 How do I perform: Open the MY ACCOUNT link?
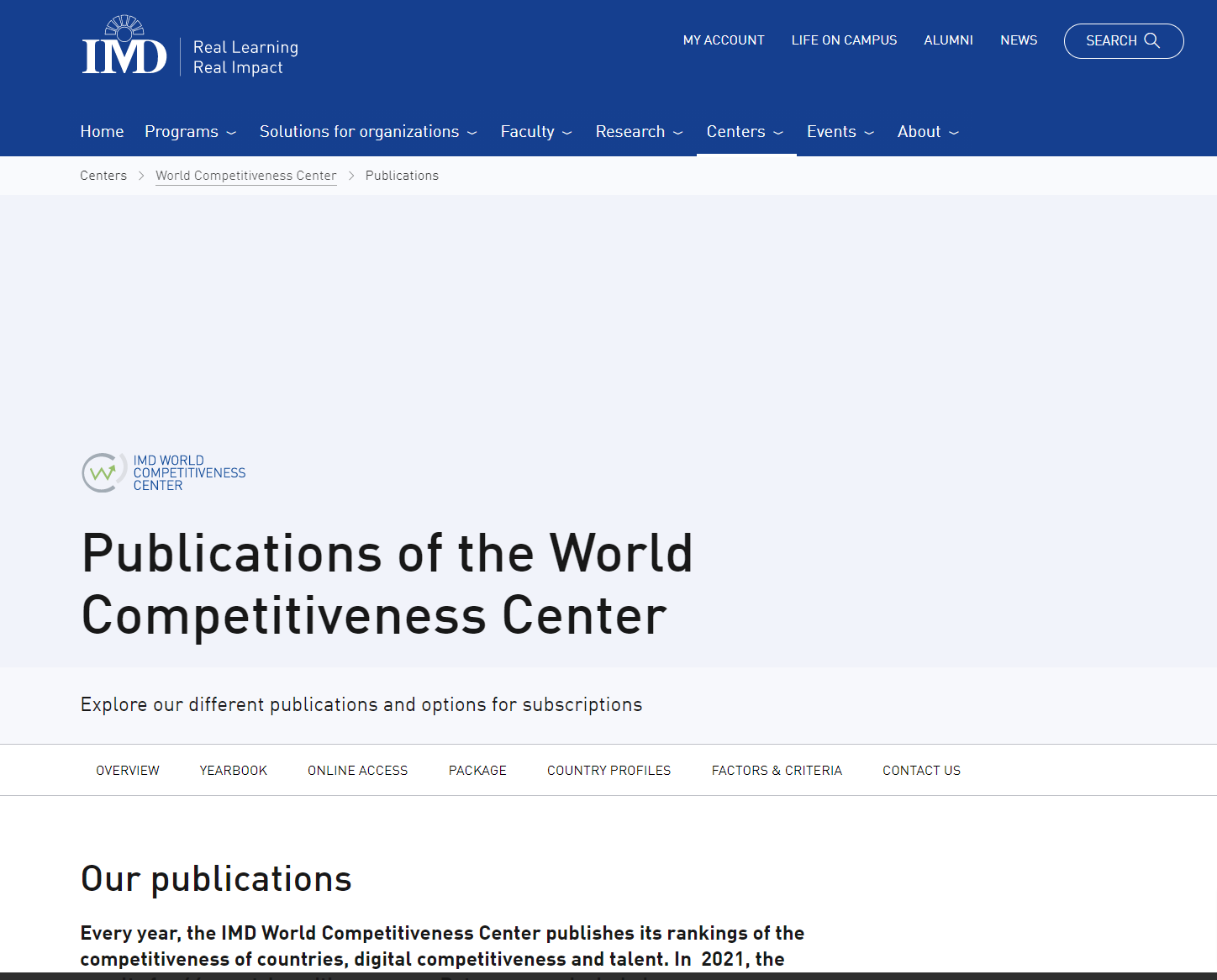click(x=724, y=40)
